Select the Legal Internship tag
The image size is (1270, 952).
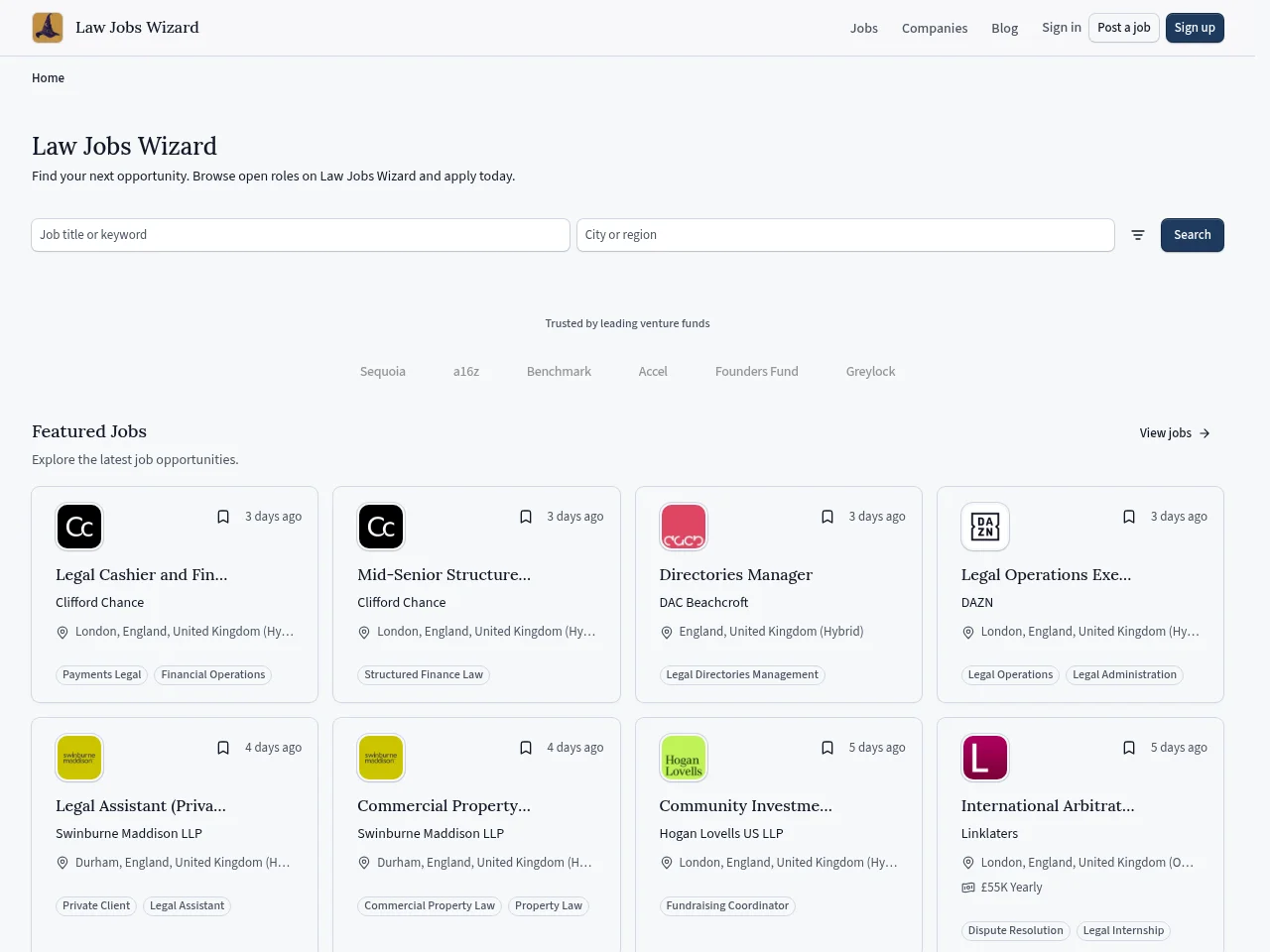pyautogui.click(x=1123, y=931)
